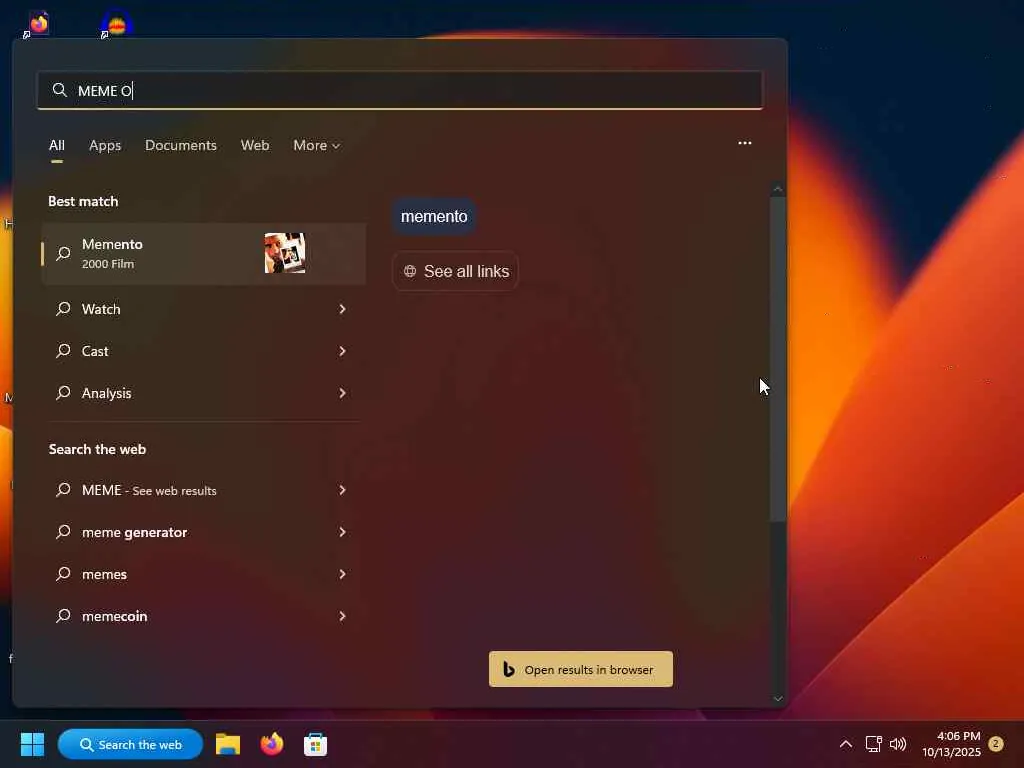
Task: Click the globe icon in See all links
Action: pyautogui.click(x=410, y=271)
